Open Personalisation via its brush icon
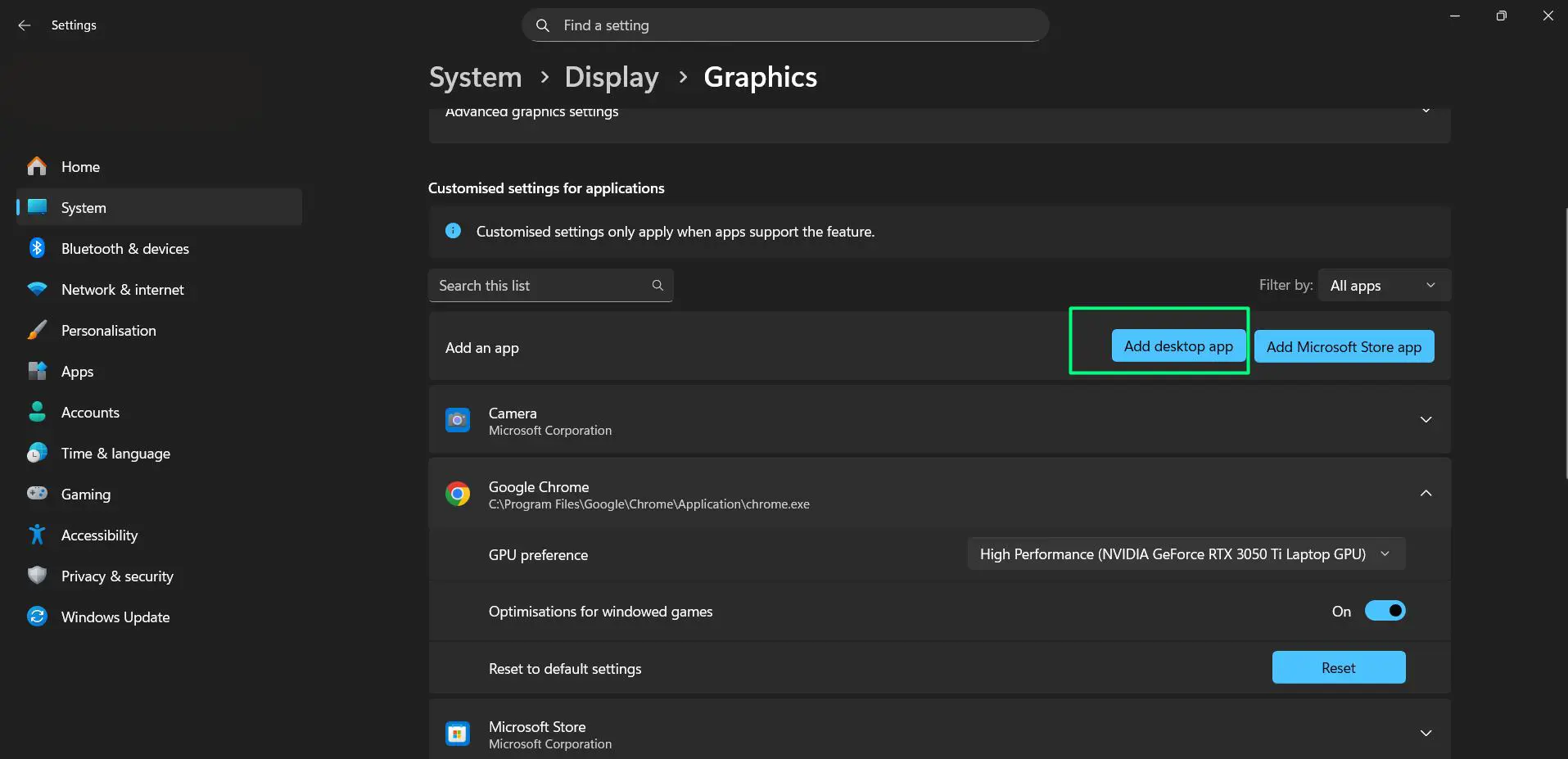This screenshot has width=1568, height=759. 37,330
